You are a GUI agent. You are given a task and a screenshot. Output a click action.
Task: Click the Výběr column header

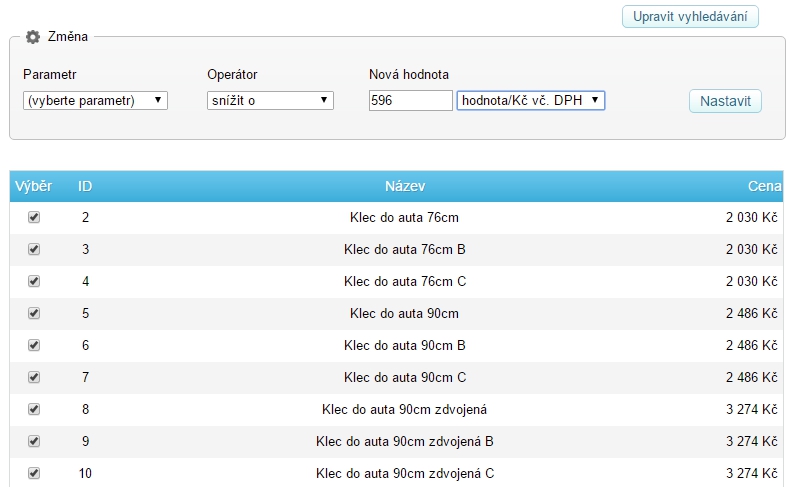point(33,186)
